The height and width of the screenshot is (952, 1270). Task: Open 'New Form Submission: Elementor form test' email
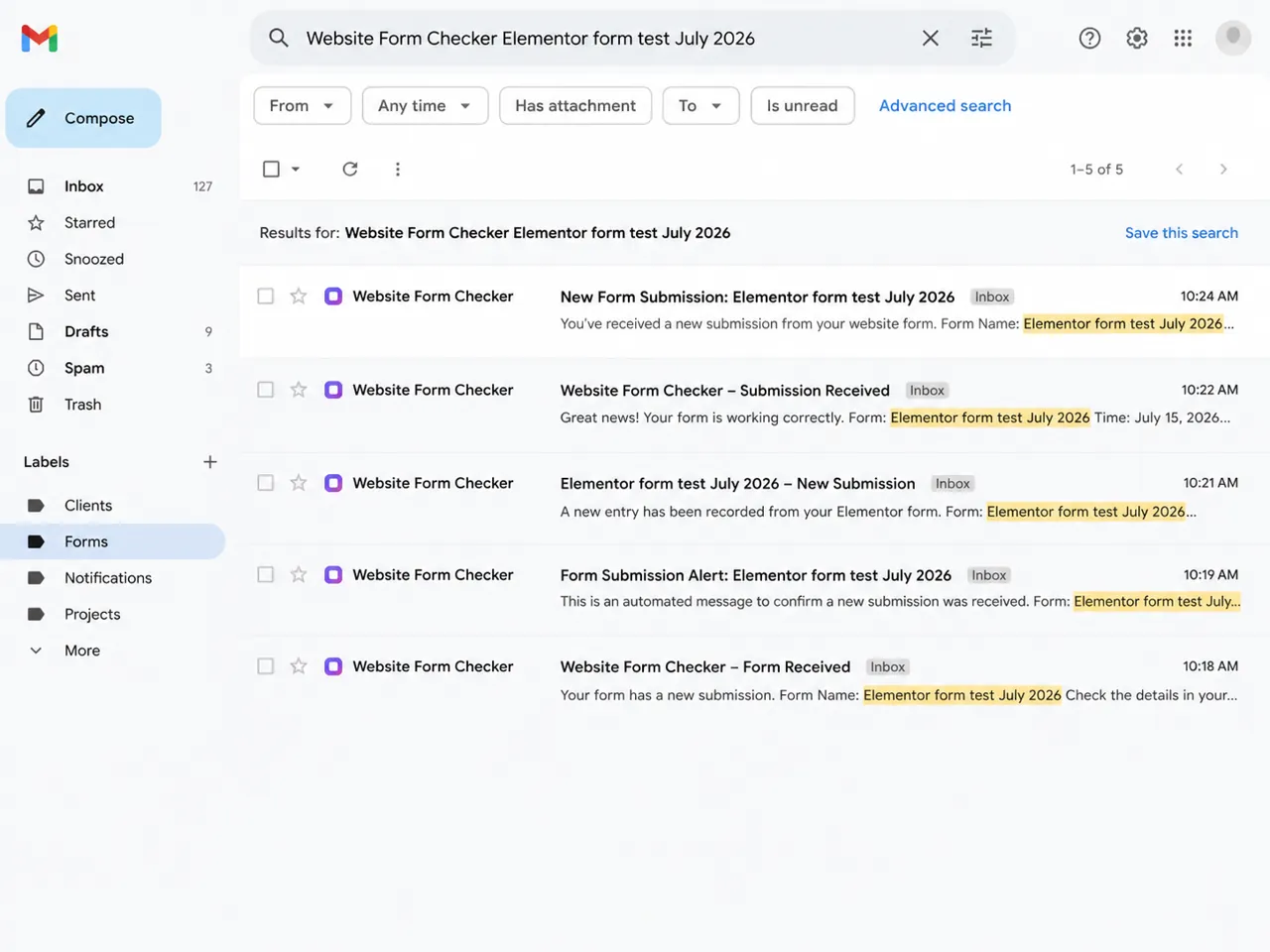click(x=755, y=310)
